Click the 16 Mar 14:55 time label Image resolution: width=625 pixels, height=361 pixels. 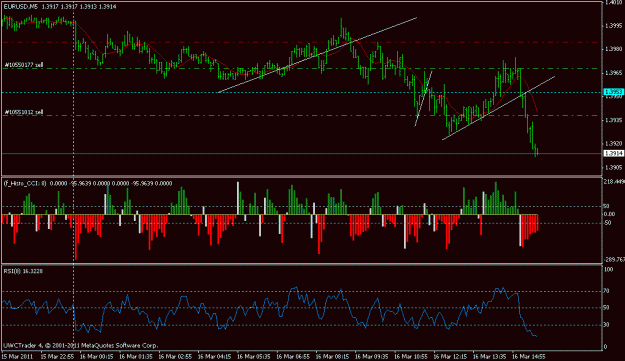[x=529, y=356]
